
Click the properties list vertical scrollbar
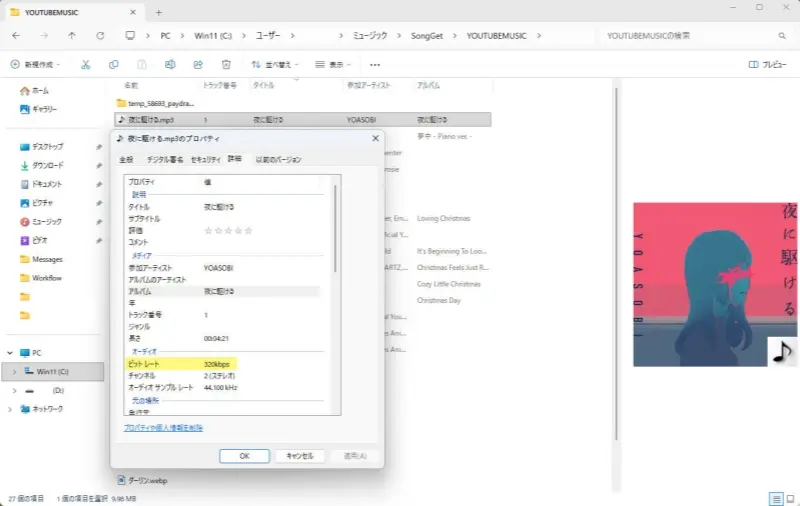(x=336, y=230)
